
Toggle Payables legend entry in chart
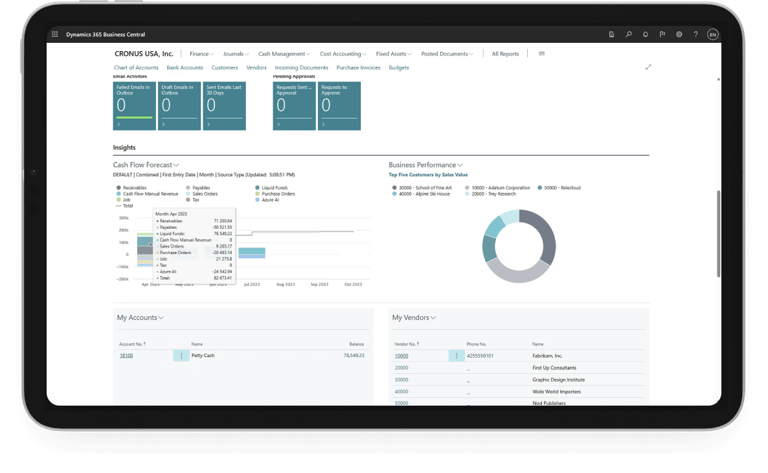click(198, 188)
